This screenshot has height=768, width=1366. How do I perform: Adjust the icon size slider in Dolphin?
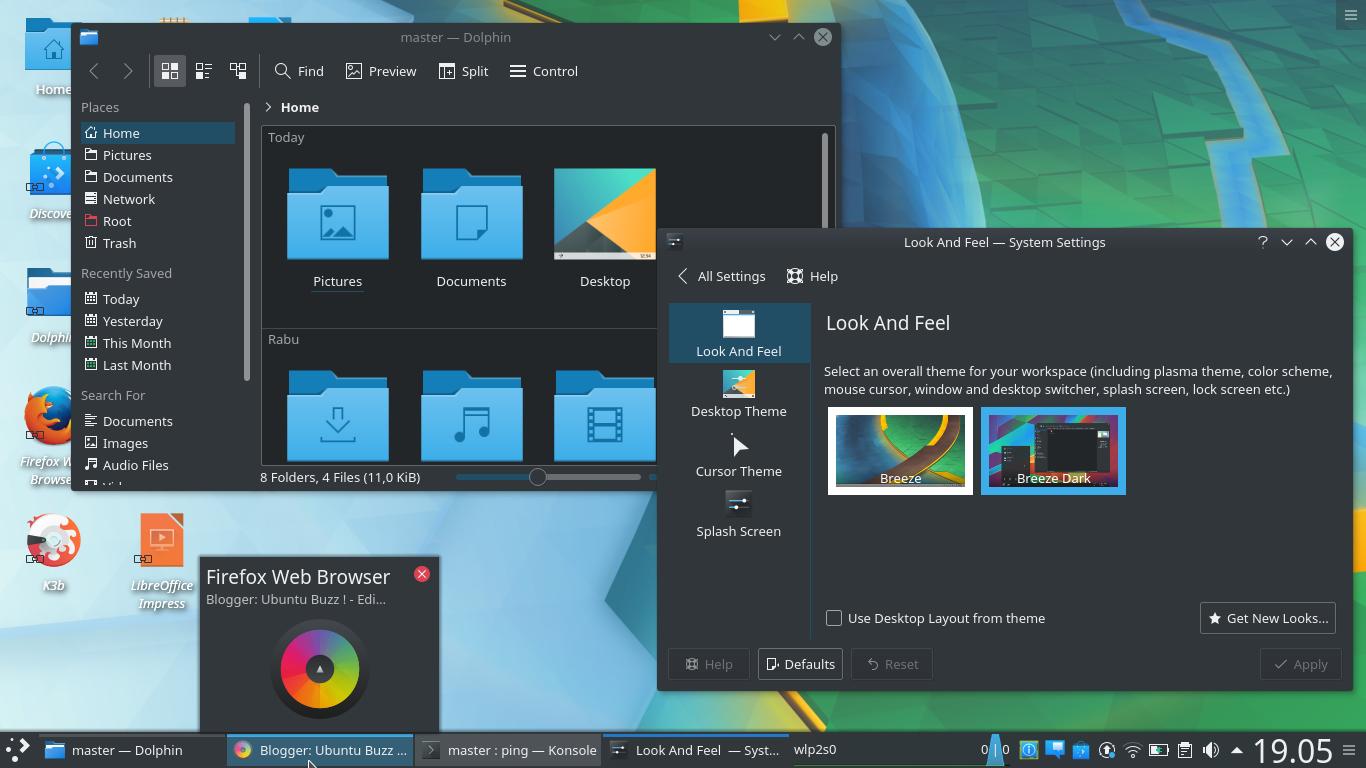[538, 477]
